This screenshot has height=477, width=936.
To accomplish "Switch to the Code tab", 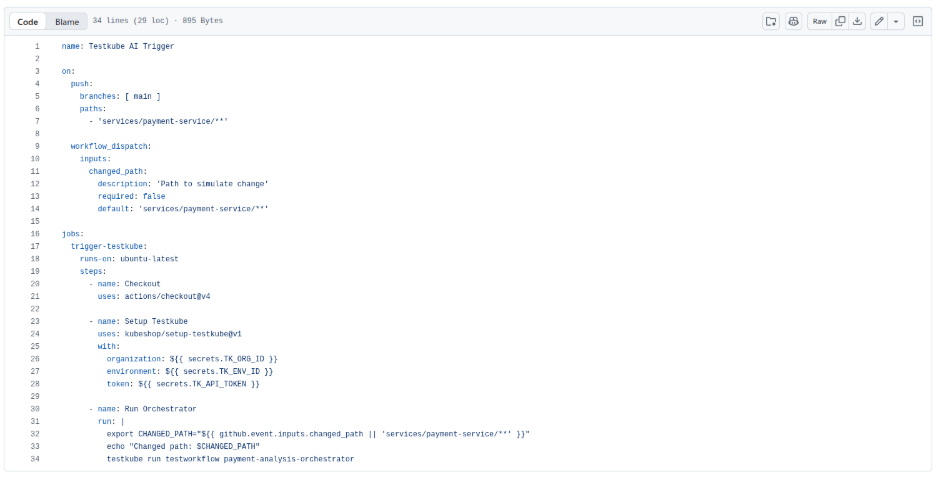I will tap(27, 21).
